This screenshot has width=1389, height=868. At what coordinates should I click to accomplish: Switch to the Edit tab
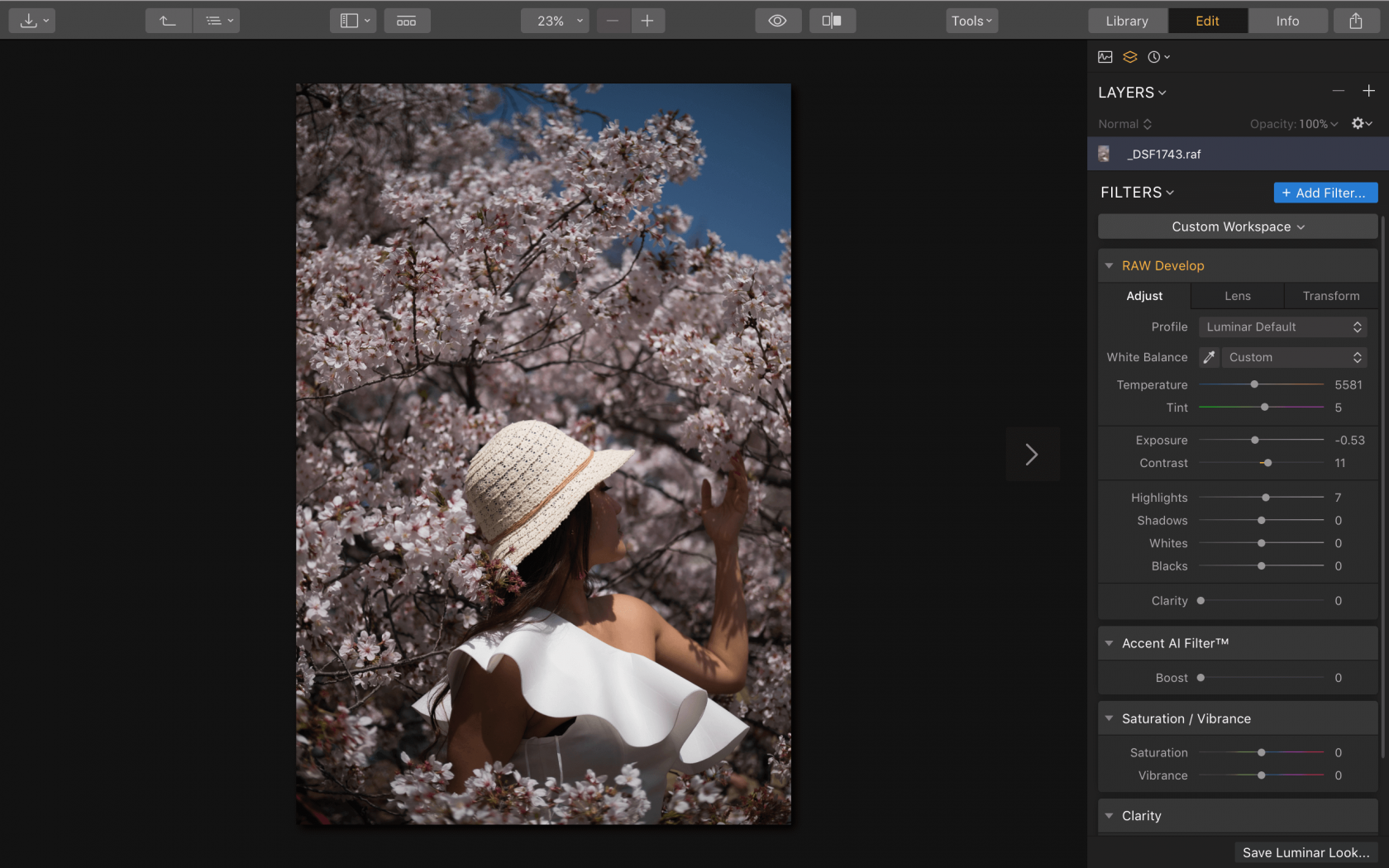point(1207,21)
